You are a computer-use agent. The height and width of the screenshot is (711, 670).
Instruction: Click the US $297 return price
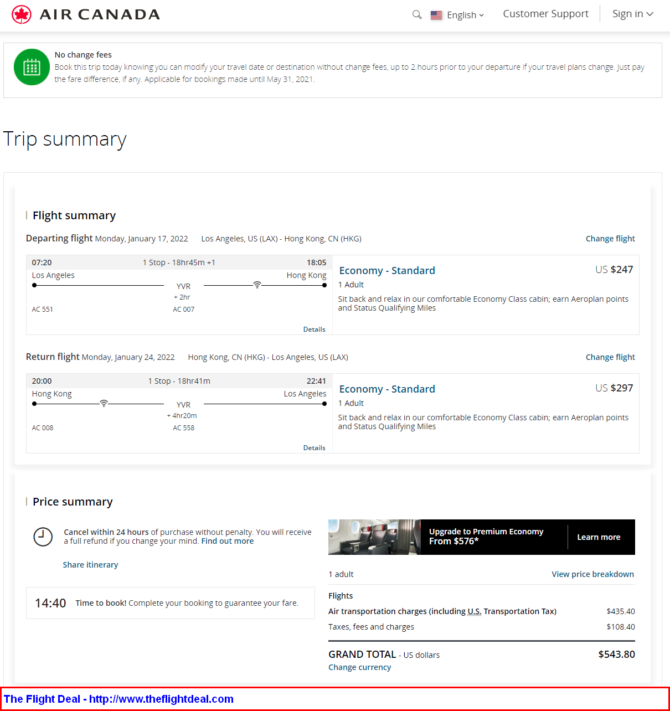click(x=614, y=388)
